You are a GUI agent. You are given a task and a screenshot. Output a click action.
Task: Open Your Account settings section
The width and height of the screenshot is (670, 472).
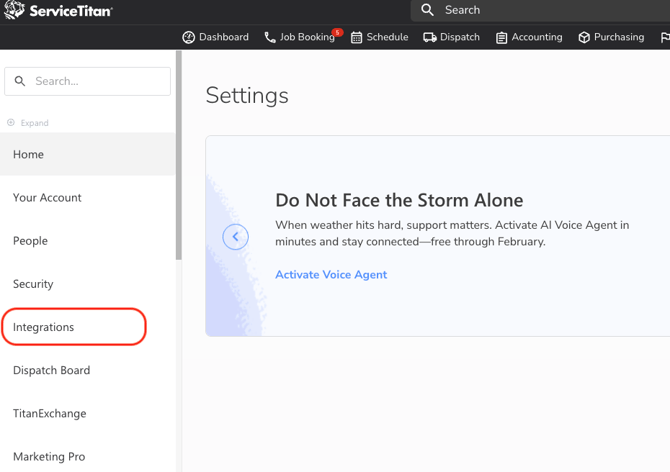click(88, 197)
